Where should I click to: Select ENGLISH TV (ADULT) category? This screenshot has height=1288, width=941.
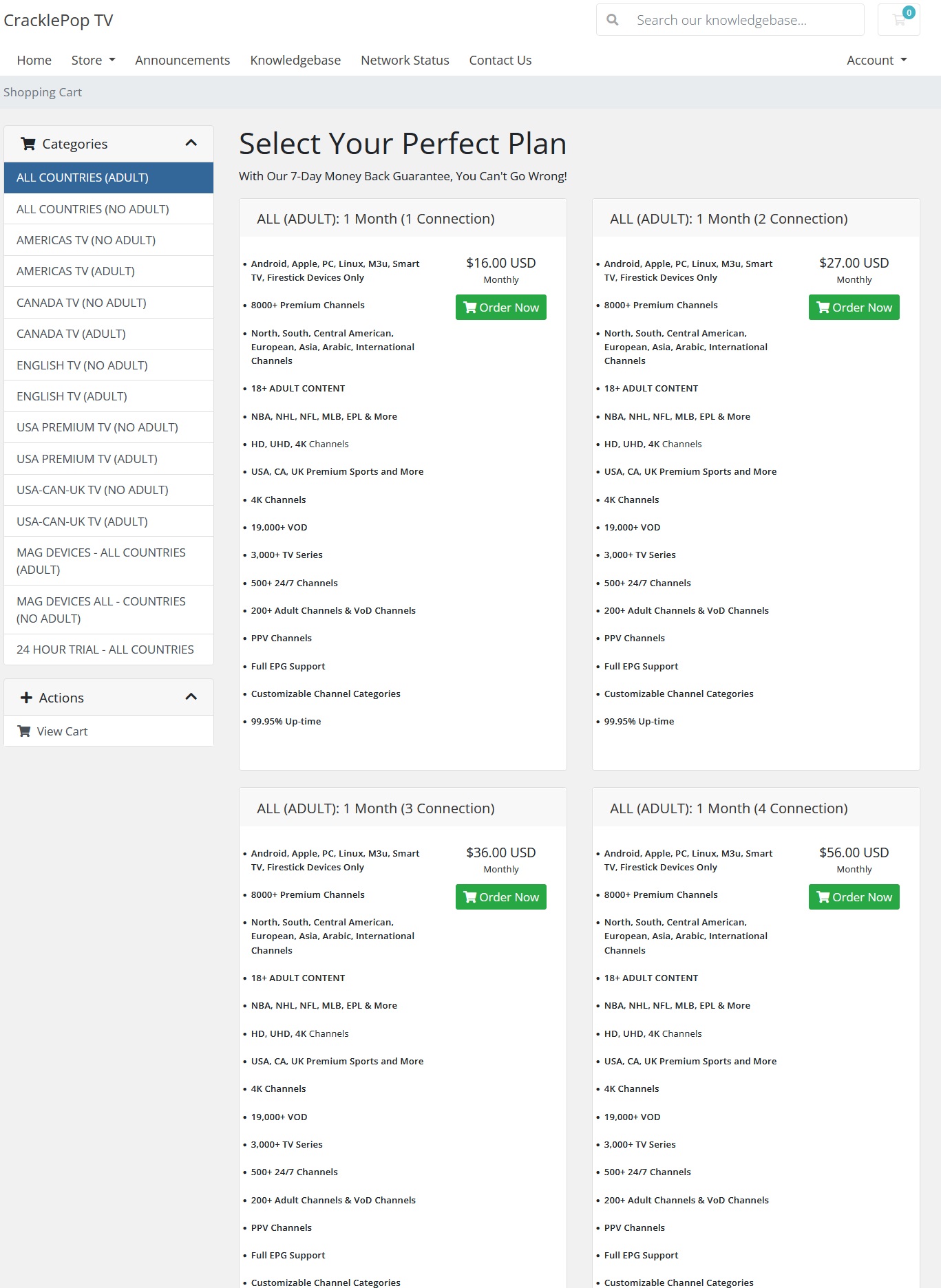(x=109, y=396)
